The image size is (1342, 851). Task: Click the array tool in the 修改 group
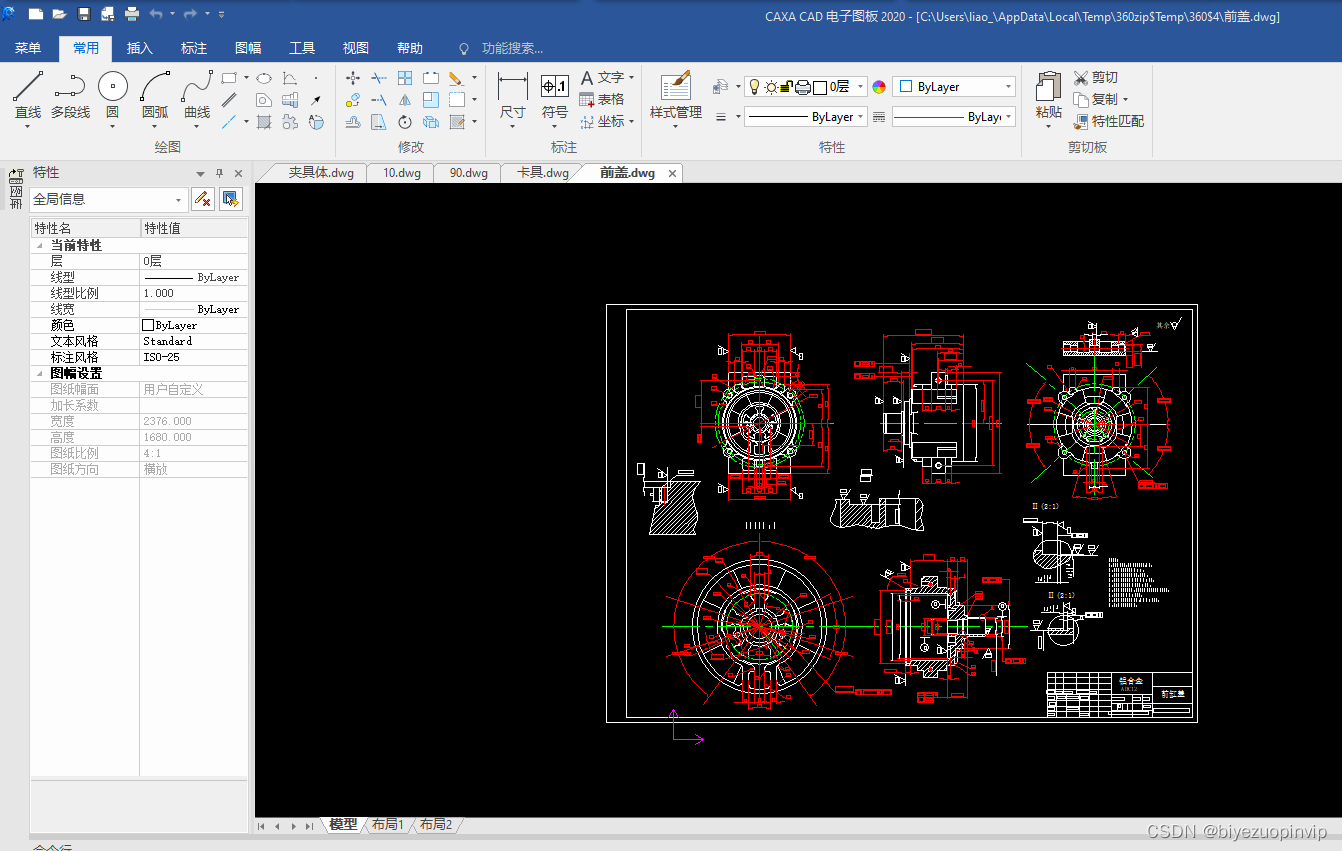tap(405, 78)
